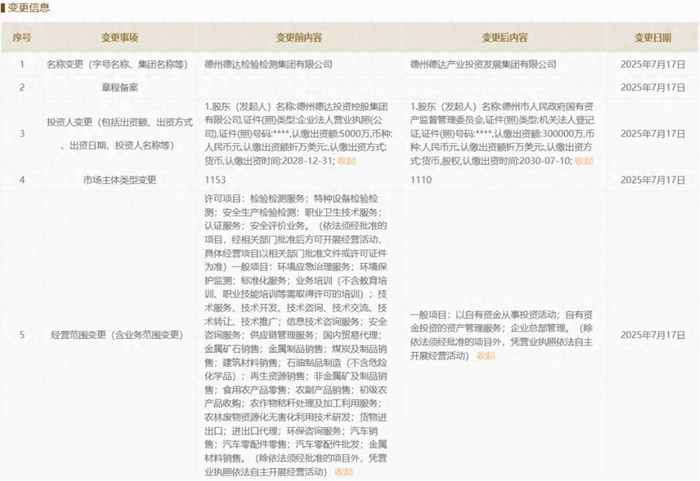Select new name 德州德达产业投资发展集团有限公司
The width and height of the screenshot is (700, 481).
(483, 64)
